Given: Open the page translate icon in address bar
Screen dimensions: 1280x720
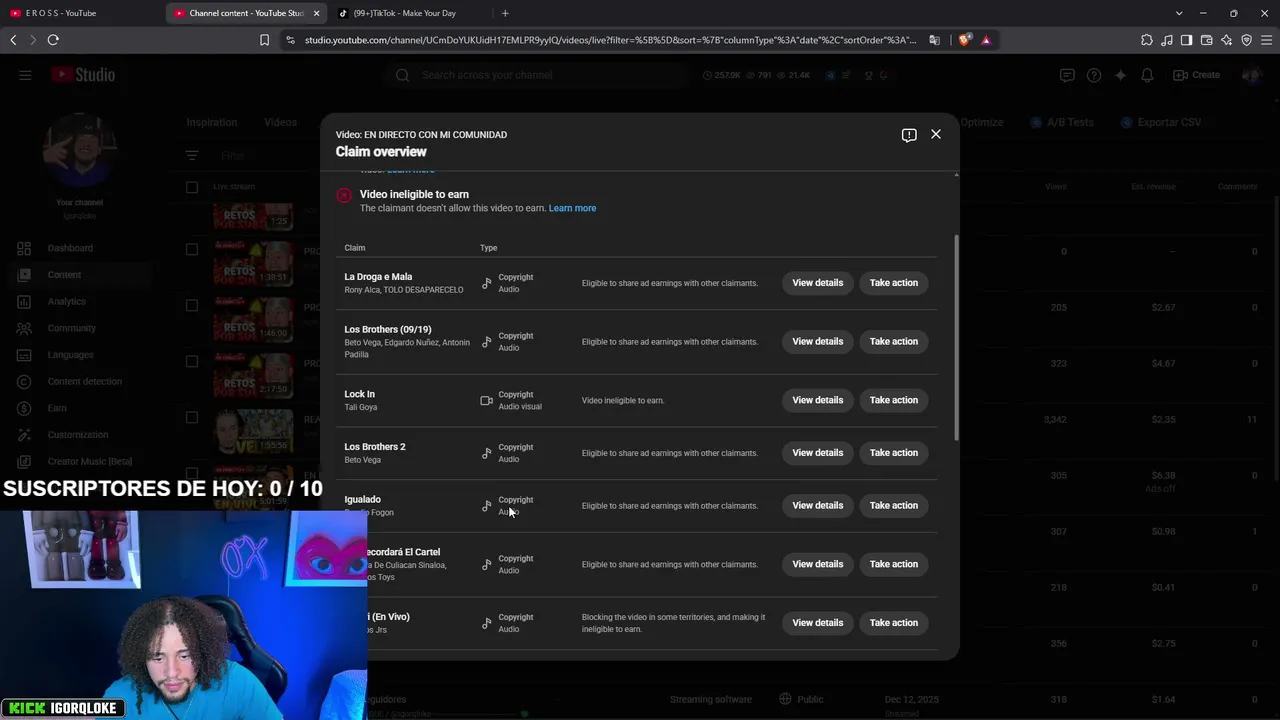Looking at the screenshot, I should pos(935,40).
